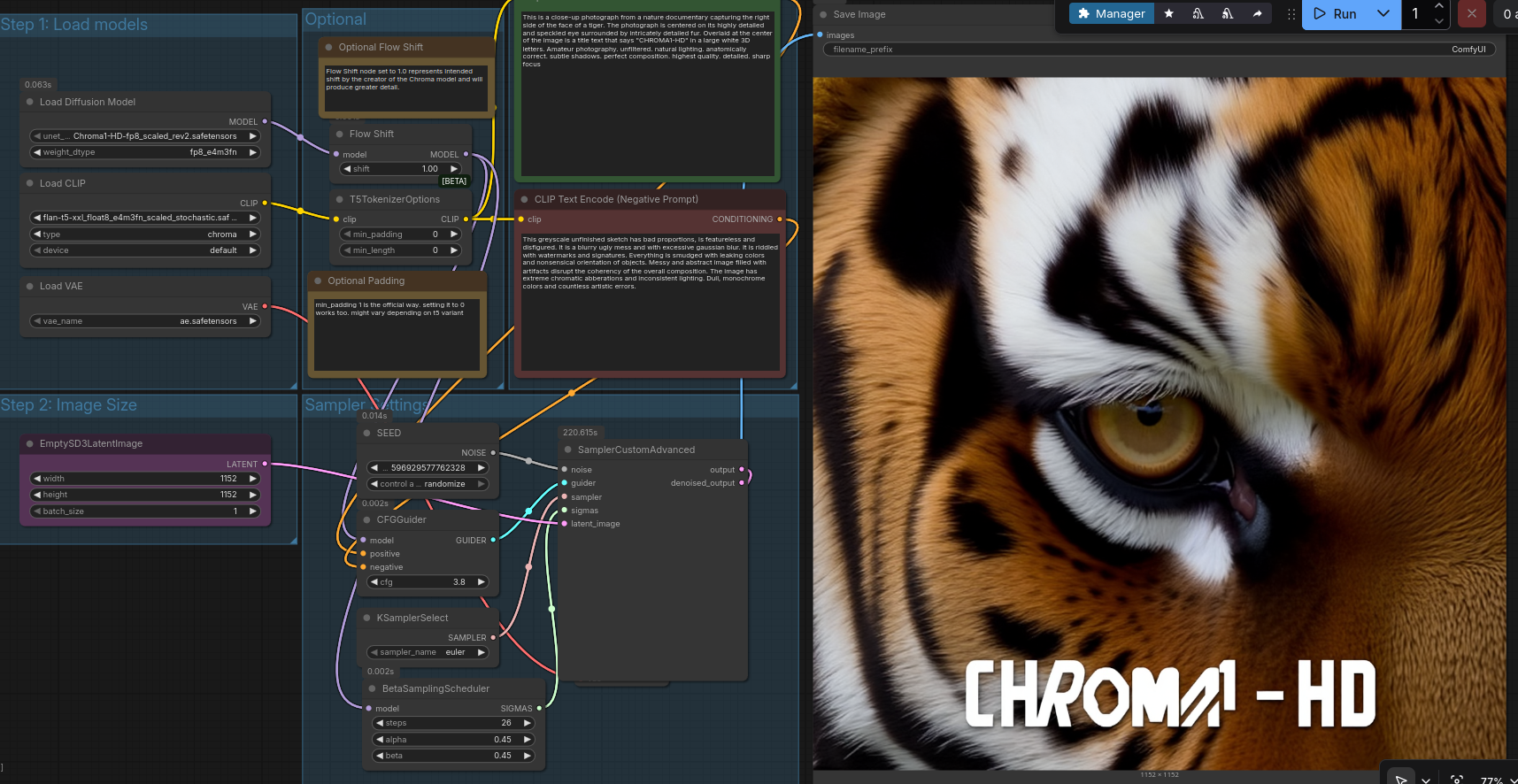Collapse the EmptySD3LatentImage node
The height and width of the screenshot is (784, 1518).
(x=30, y=443)
